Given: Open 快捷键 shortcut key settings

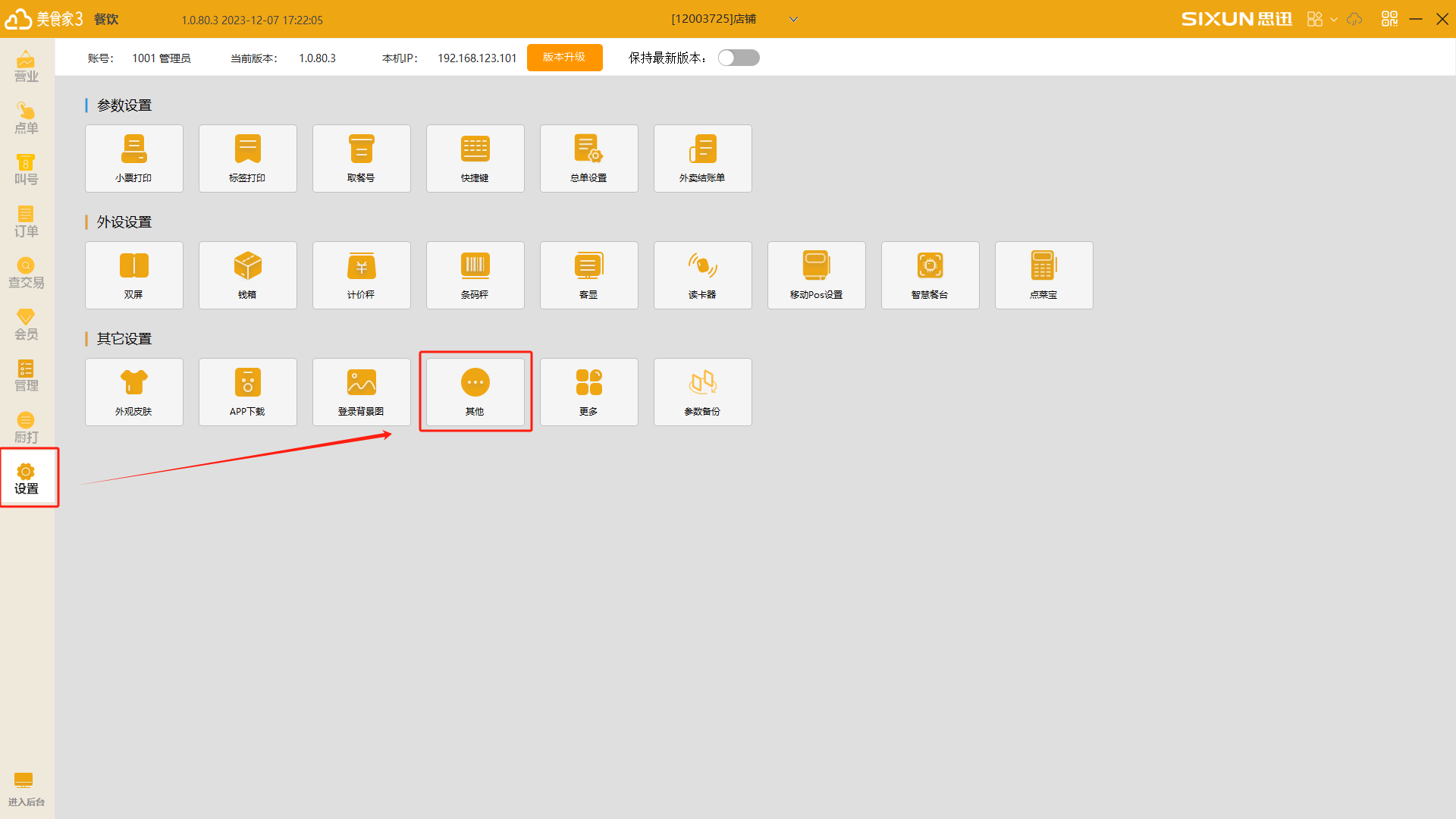Looking at the screenshot, I should (x=475, y=158).
